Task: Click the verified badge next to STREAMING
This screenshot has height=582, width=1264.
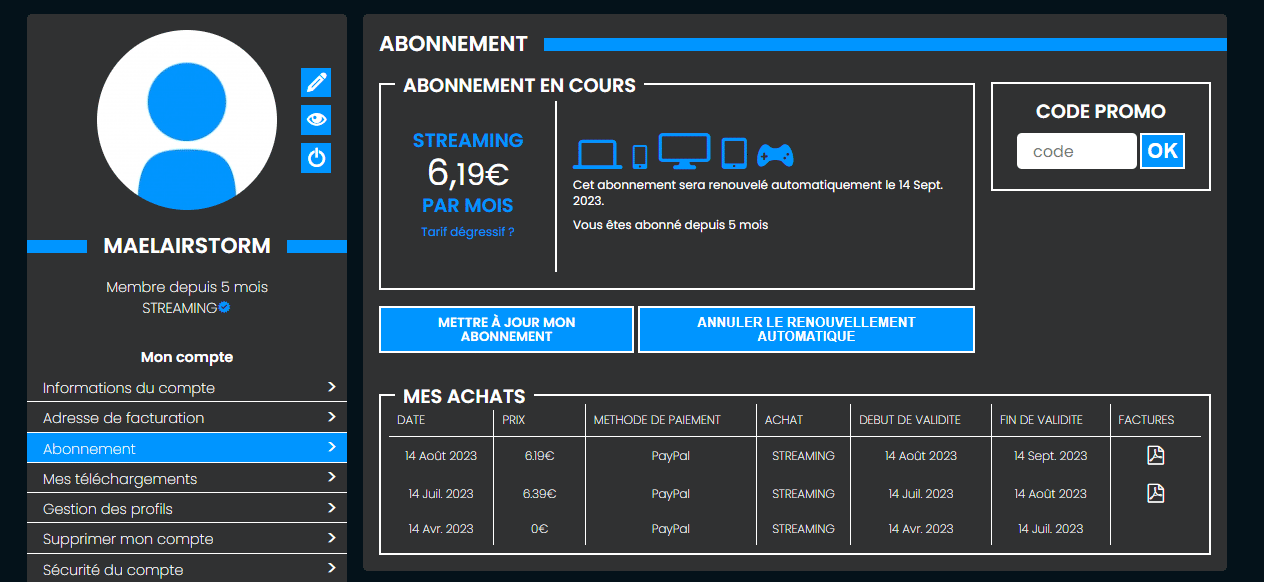Action: click(x=225, y=307)
